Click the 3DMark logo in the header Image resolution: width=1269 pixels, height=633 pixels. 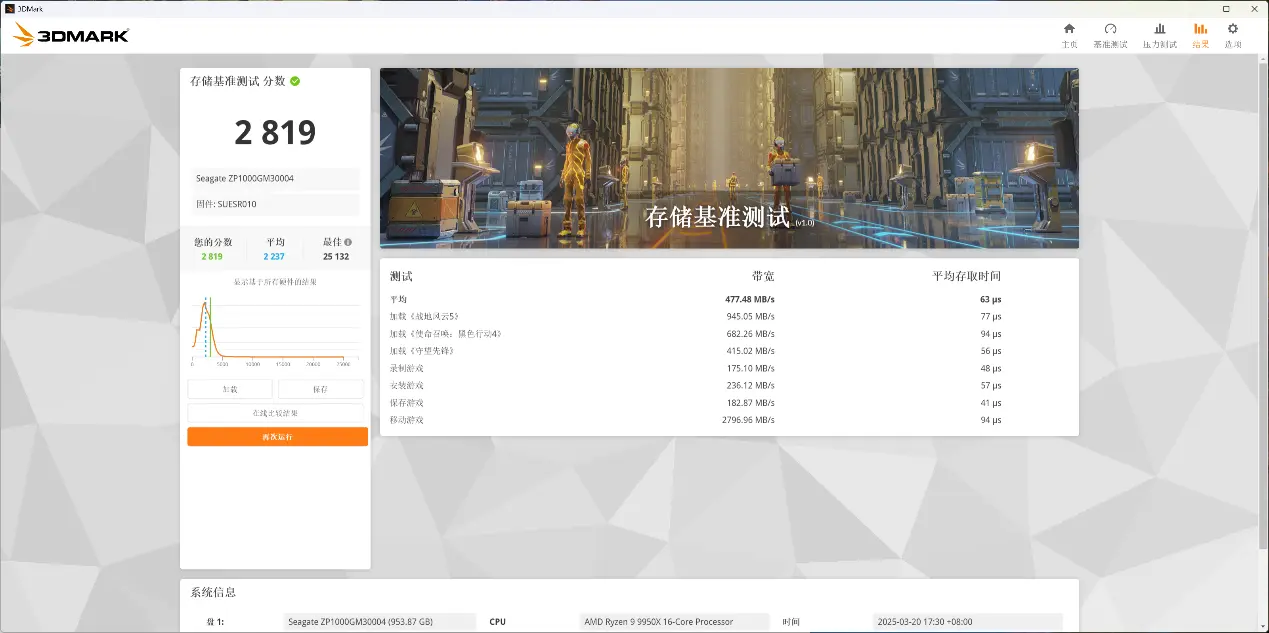click(71, 36)
